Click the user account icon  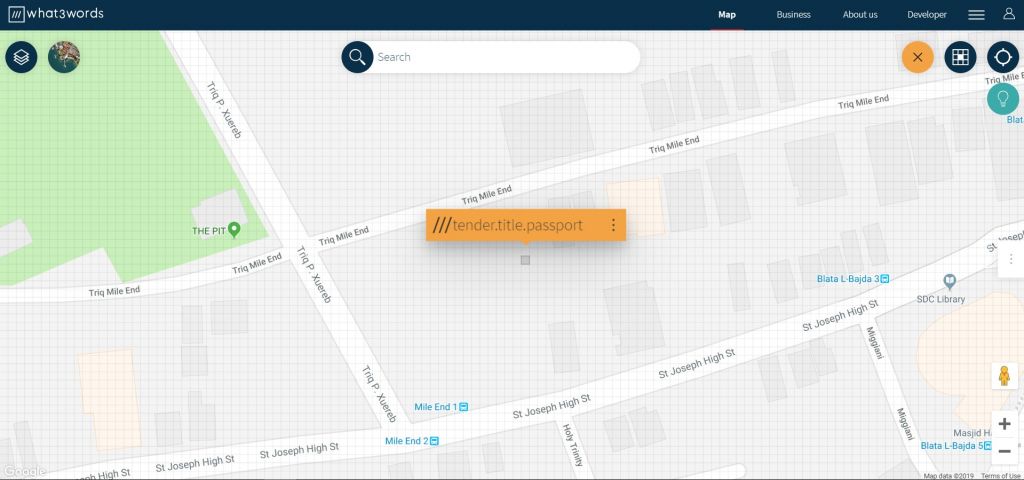point(1009,14)
